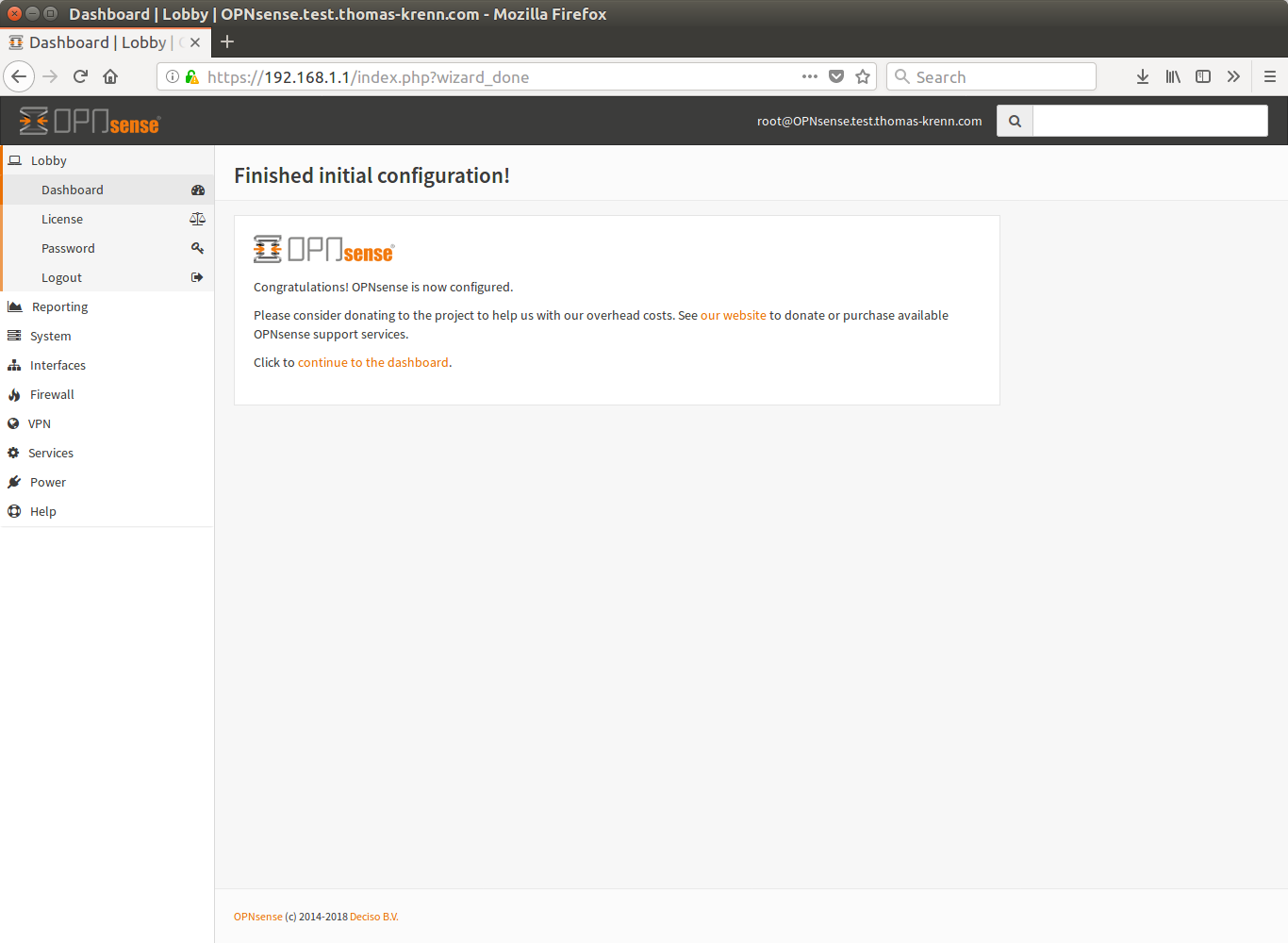The height and width of the screenshot is (943, 1288).
Task: Follow the 'continue to the dashboard' link
Action: pos(373,362)
